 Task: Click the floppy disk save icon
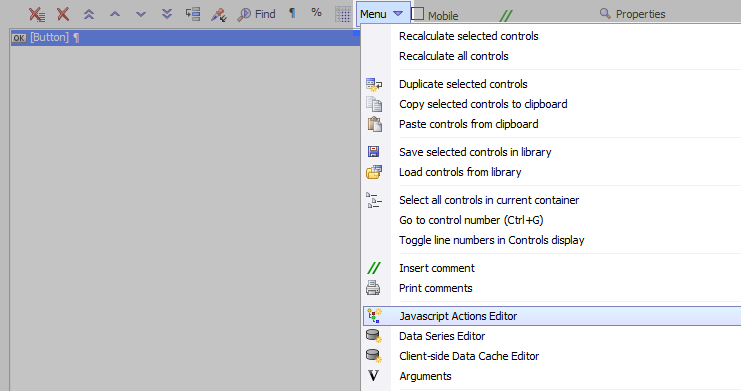click(373, 151)
